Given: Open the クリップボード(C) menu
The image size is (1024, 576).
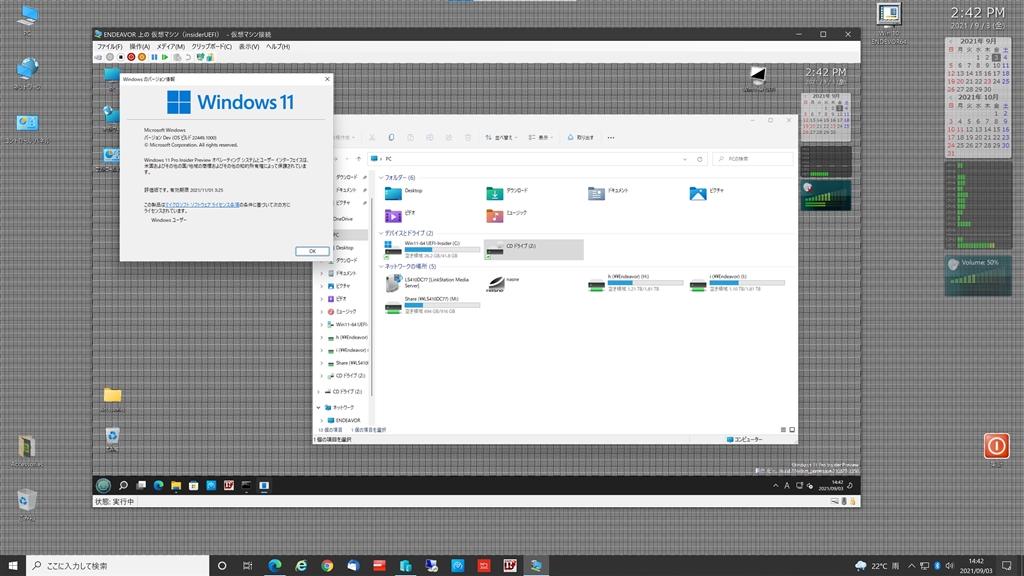Looking at the screenshot, I should coord(212,46).
